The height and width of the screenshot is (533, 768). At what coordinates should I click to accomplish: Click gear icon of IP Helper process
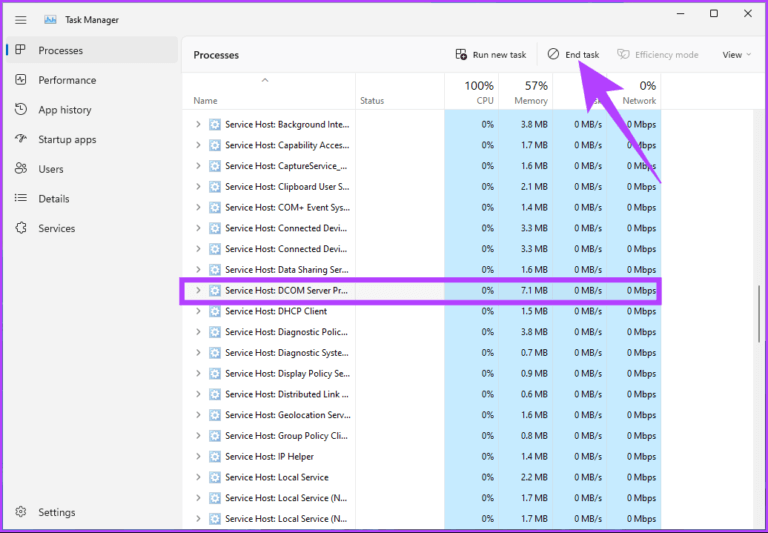[x=215, y=456]
